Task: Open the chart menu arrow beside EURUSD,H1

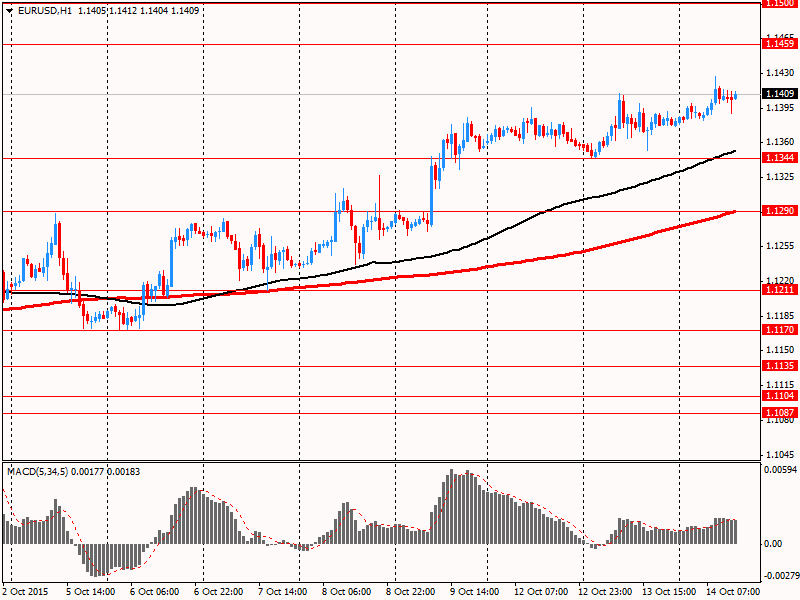Action: [10, 11]
